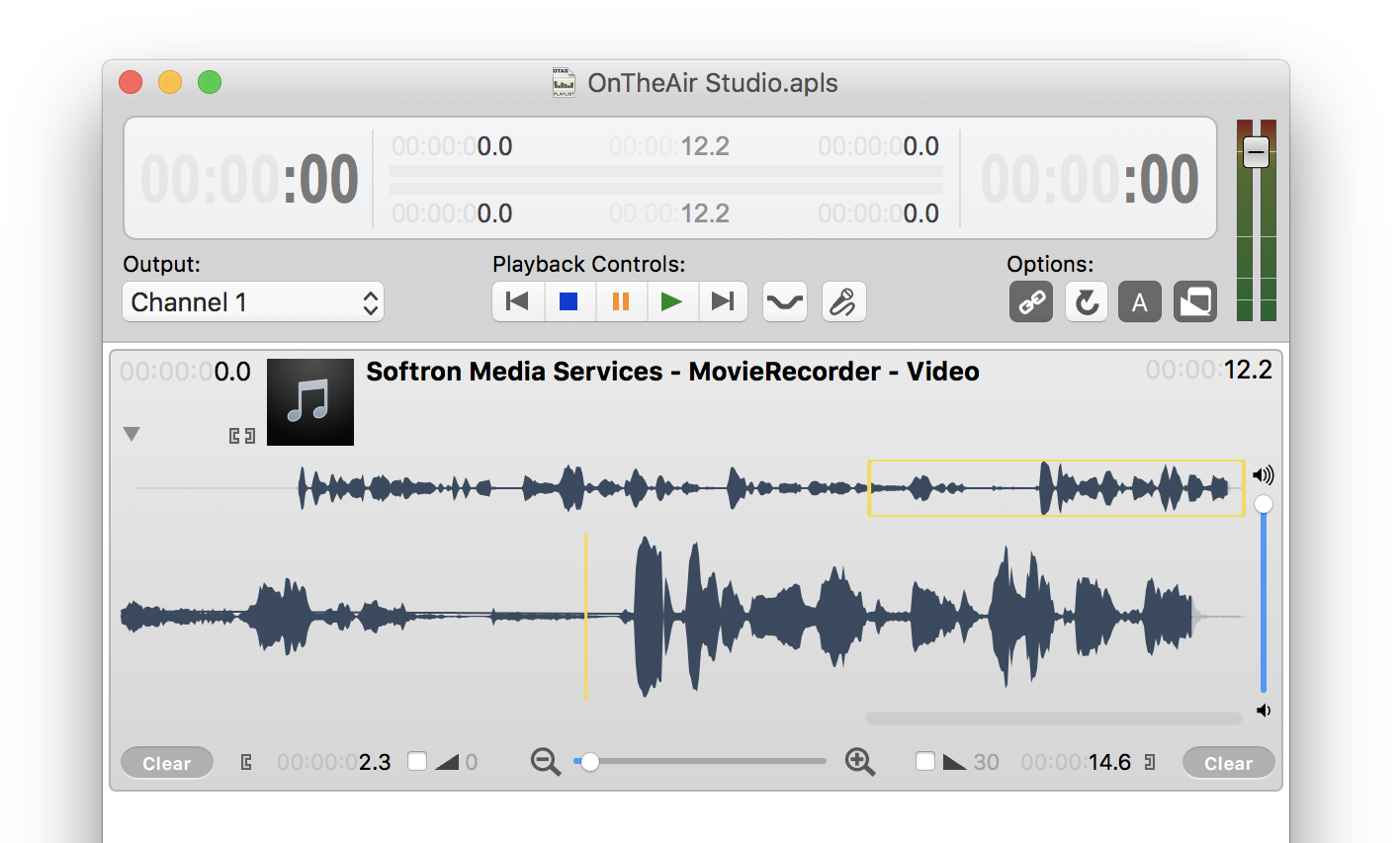Screen dimensions: 1400x843
Task: Click the in-point time 00:00:02.3
Action: 334,762
